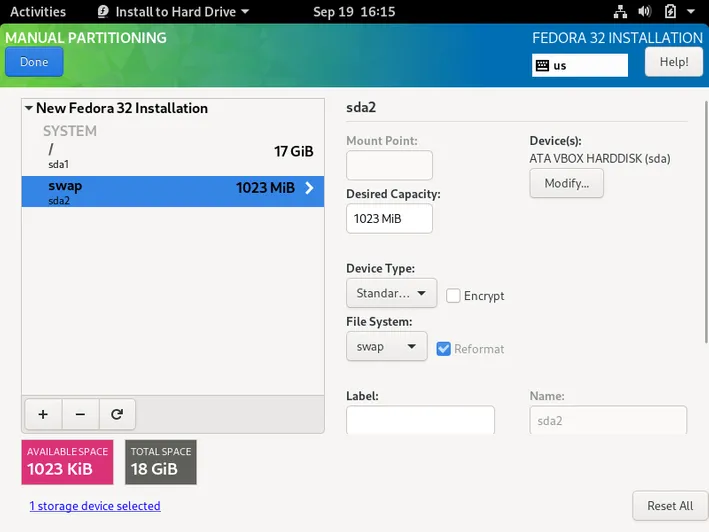Image resolution: width=709 pixels, height=532 pixels.
Task: Select the swap sda2 partition row
Action: [173, 192]
